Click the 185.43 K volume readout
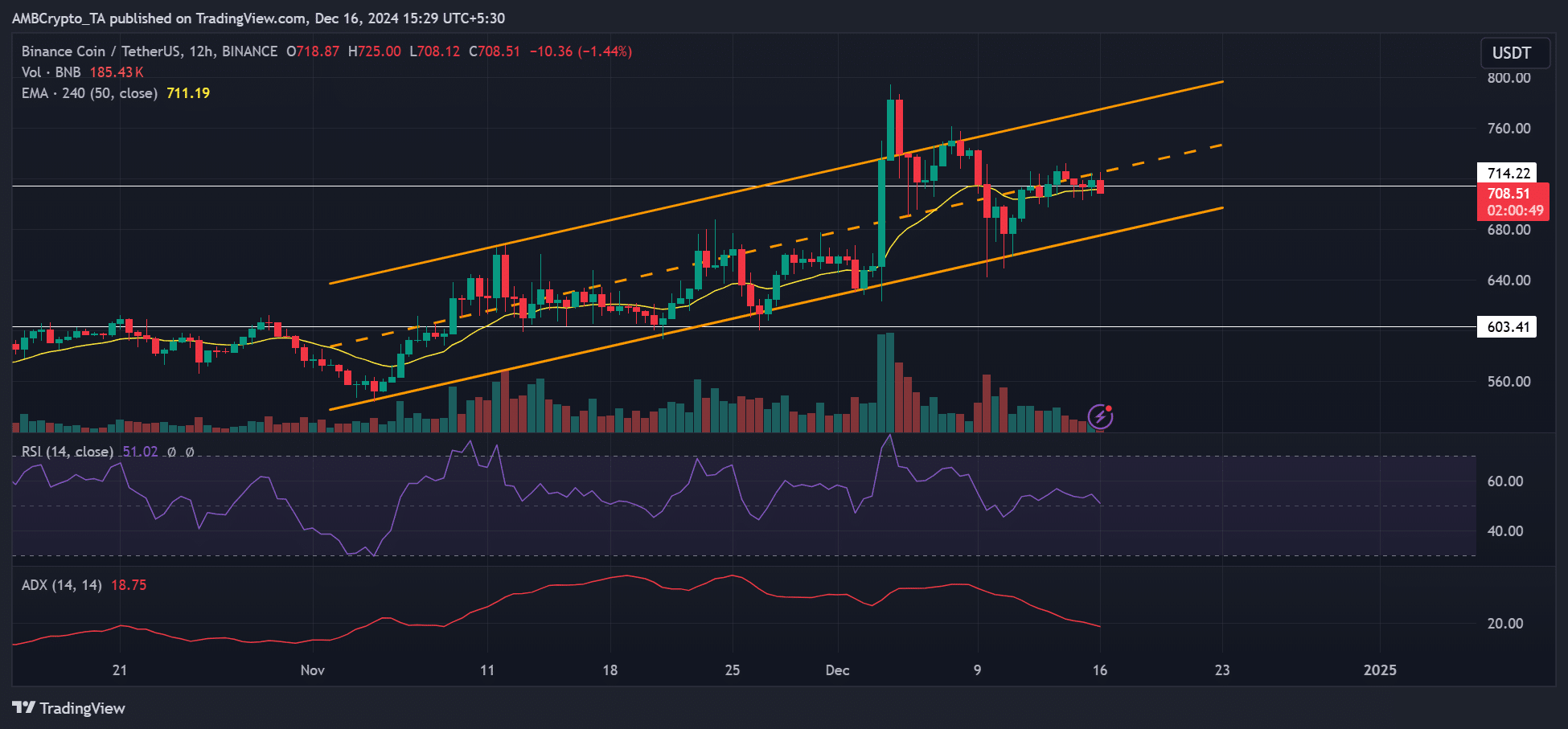The width and height of the screenshot is (1568, 729). coord(117,72)
